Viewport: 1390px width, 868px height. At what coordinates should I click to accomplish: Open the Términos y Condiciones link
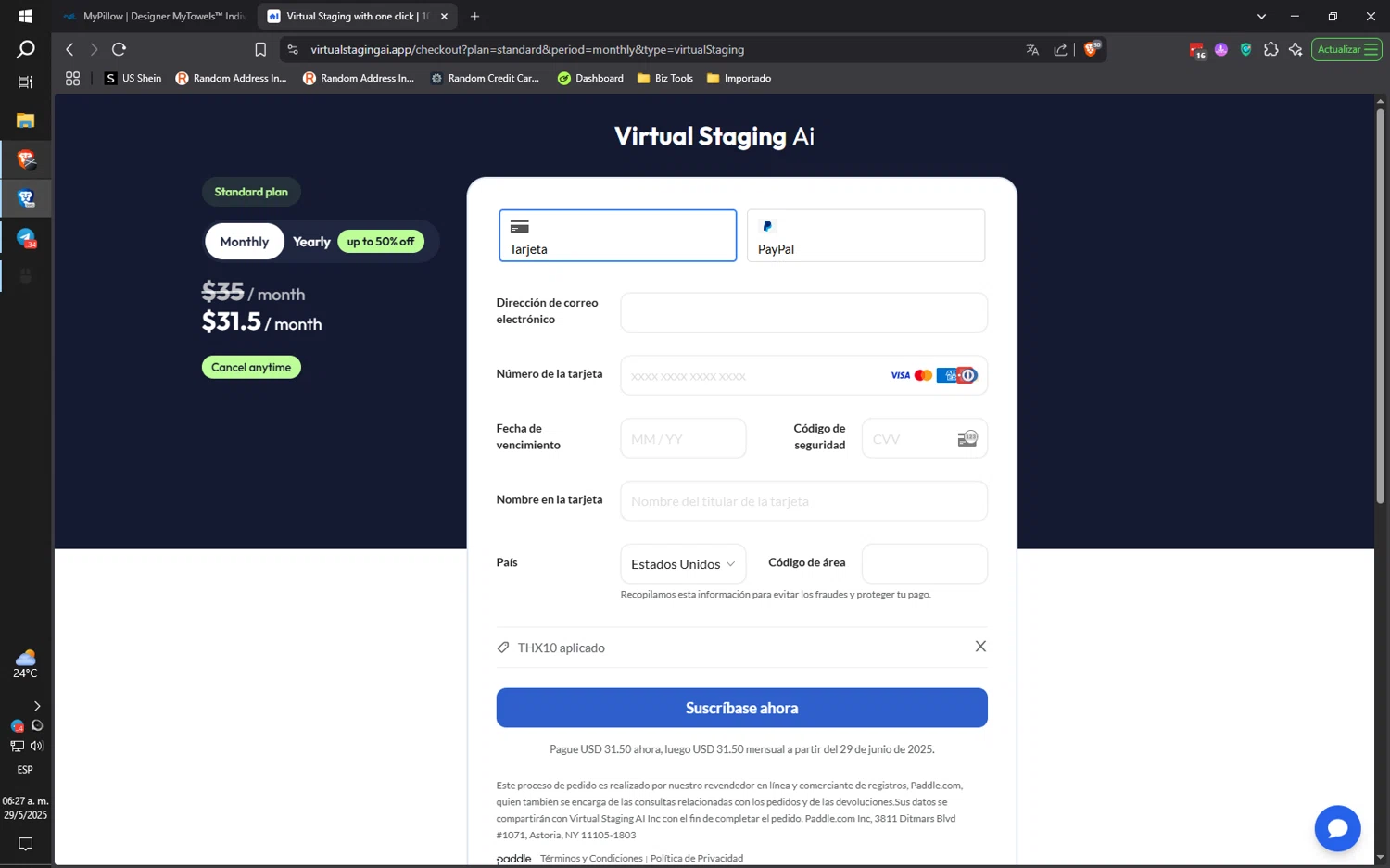click(591, 858)
